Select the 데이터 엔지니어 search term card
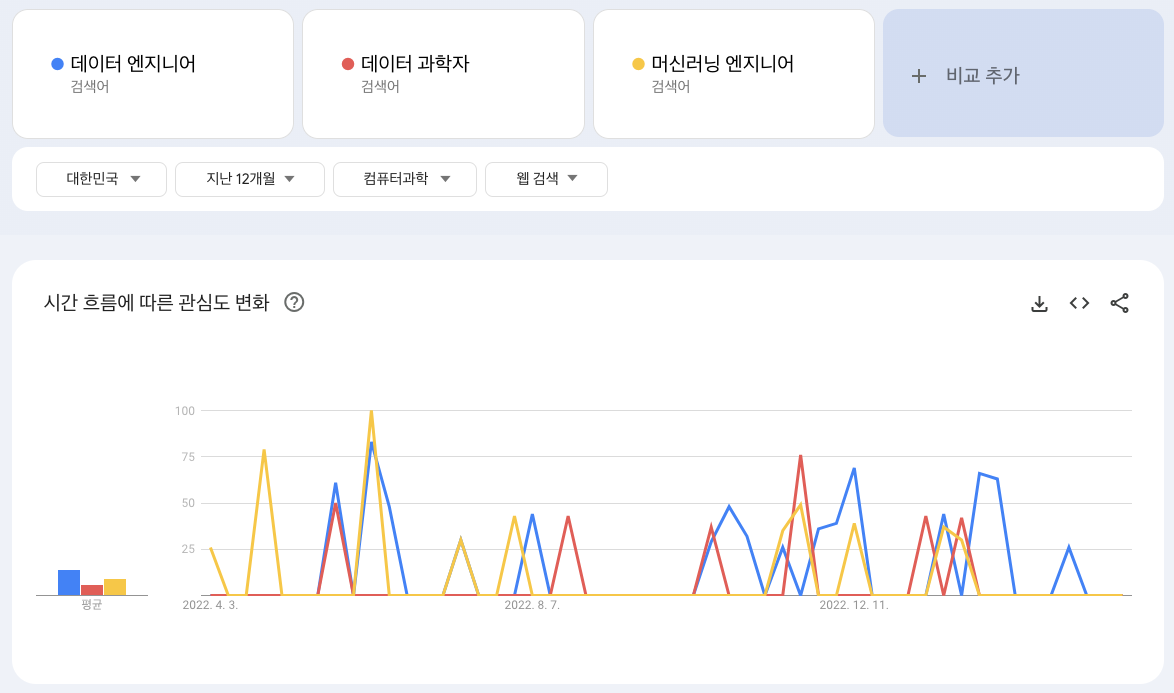Image resolution: width=1174 pixels, height=693 pixels. coord(153,74)
